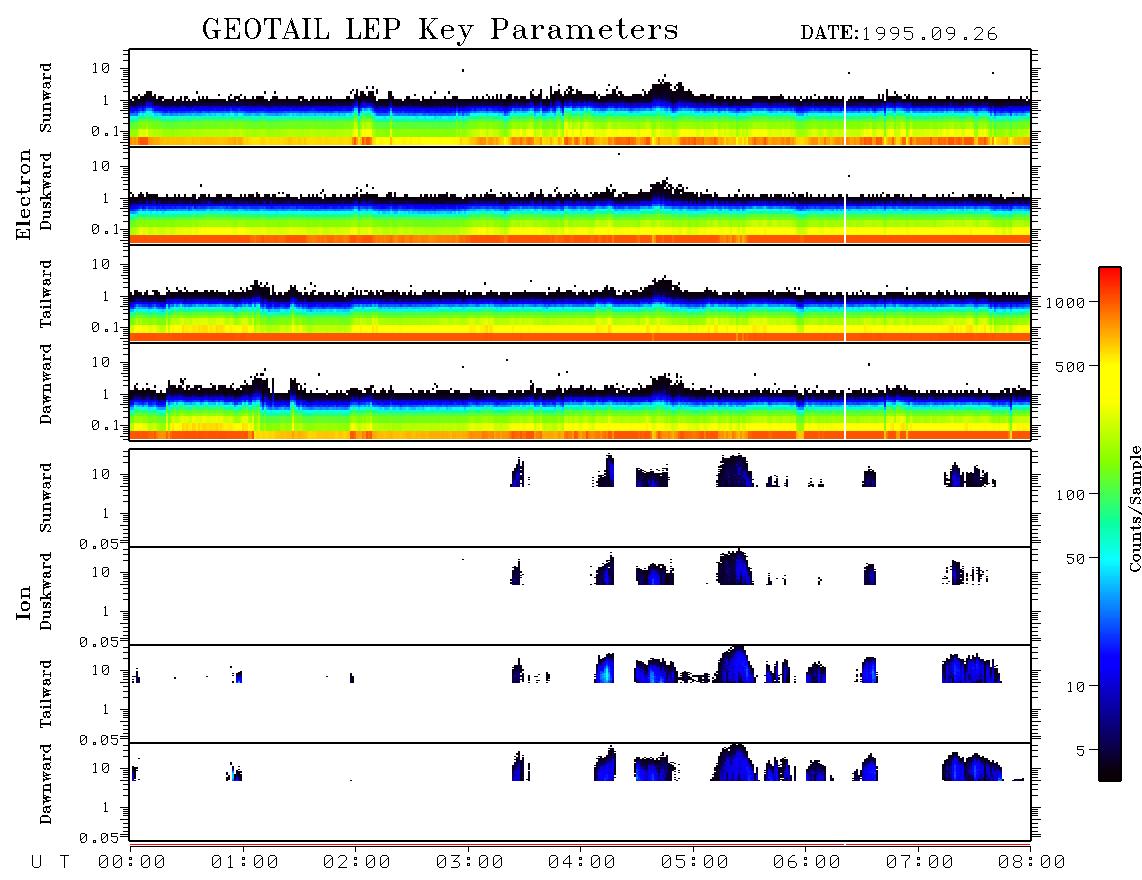Image resolution: width=1142 pixels, height=880 pixels.
Task: Select the Ion "Dawnward" axis label
Action: (45, 784)
